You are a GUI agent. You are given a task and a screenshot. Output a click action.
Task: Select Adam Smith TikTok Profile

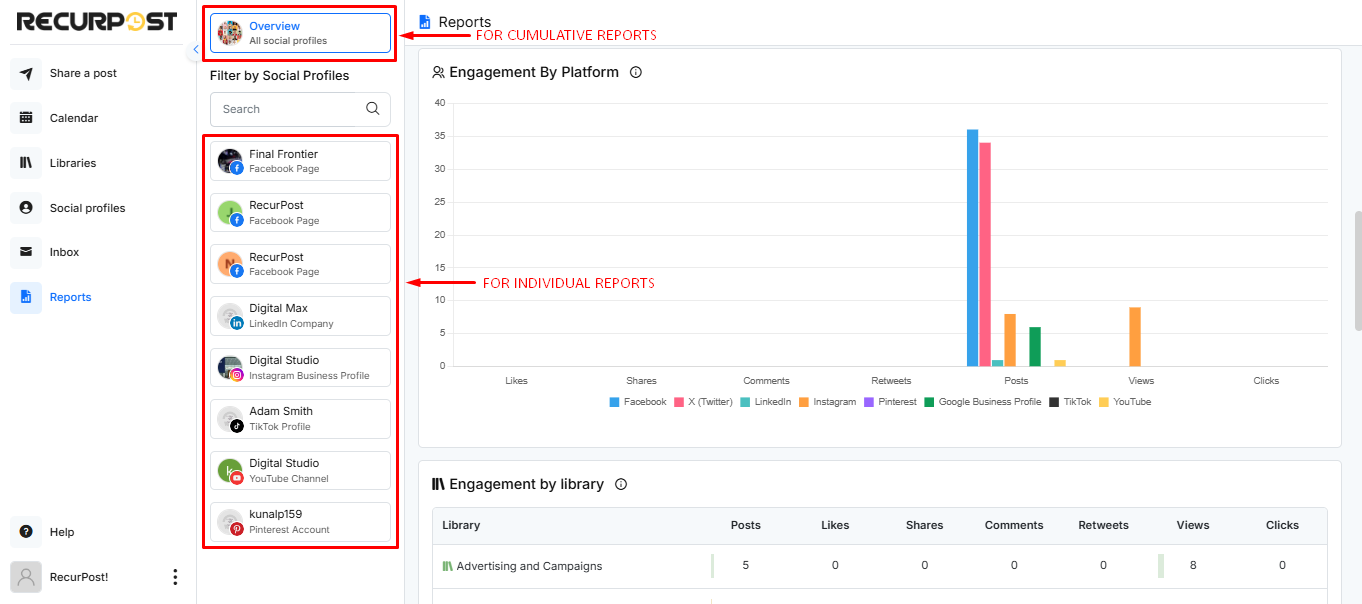pos(300,418)
